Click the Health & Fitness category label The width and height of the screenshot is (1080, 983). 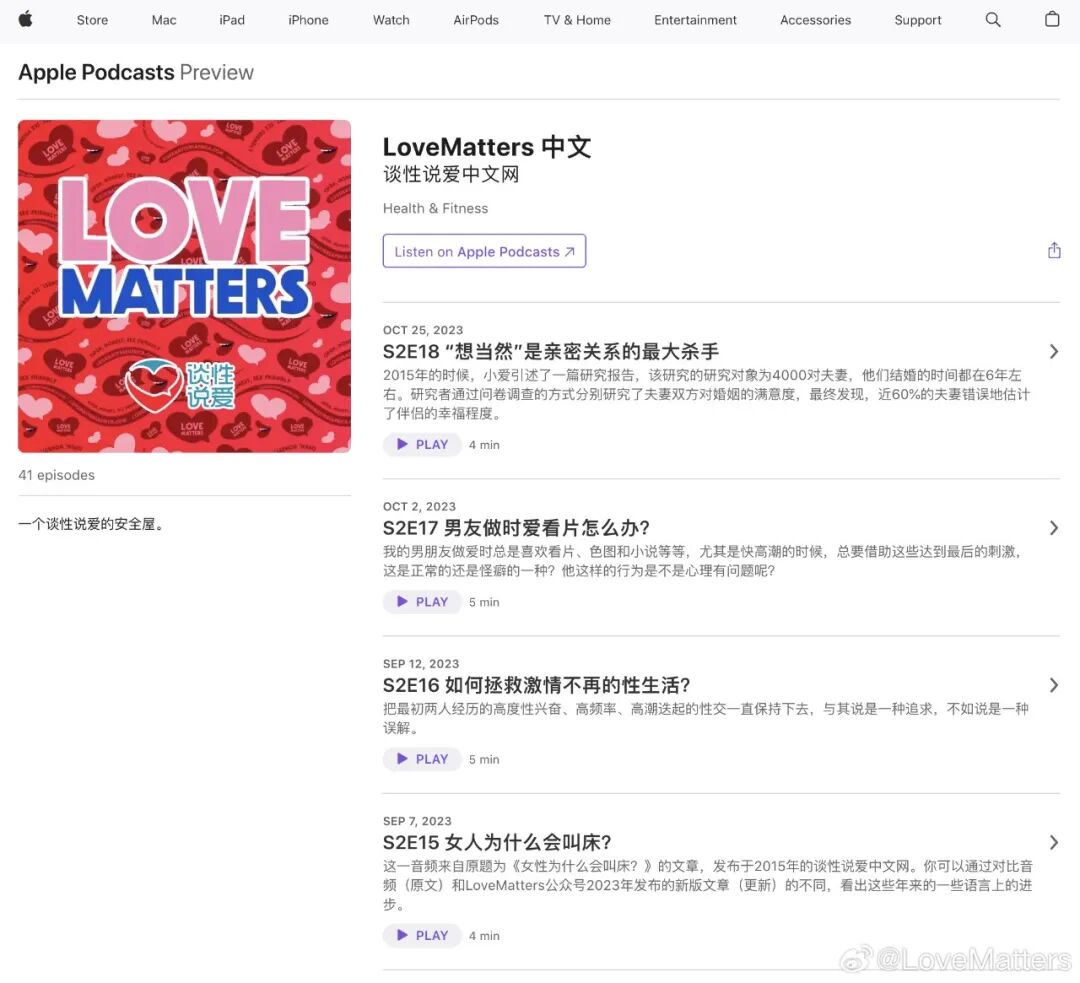pos(435,208)
